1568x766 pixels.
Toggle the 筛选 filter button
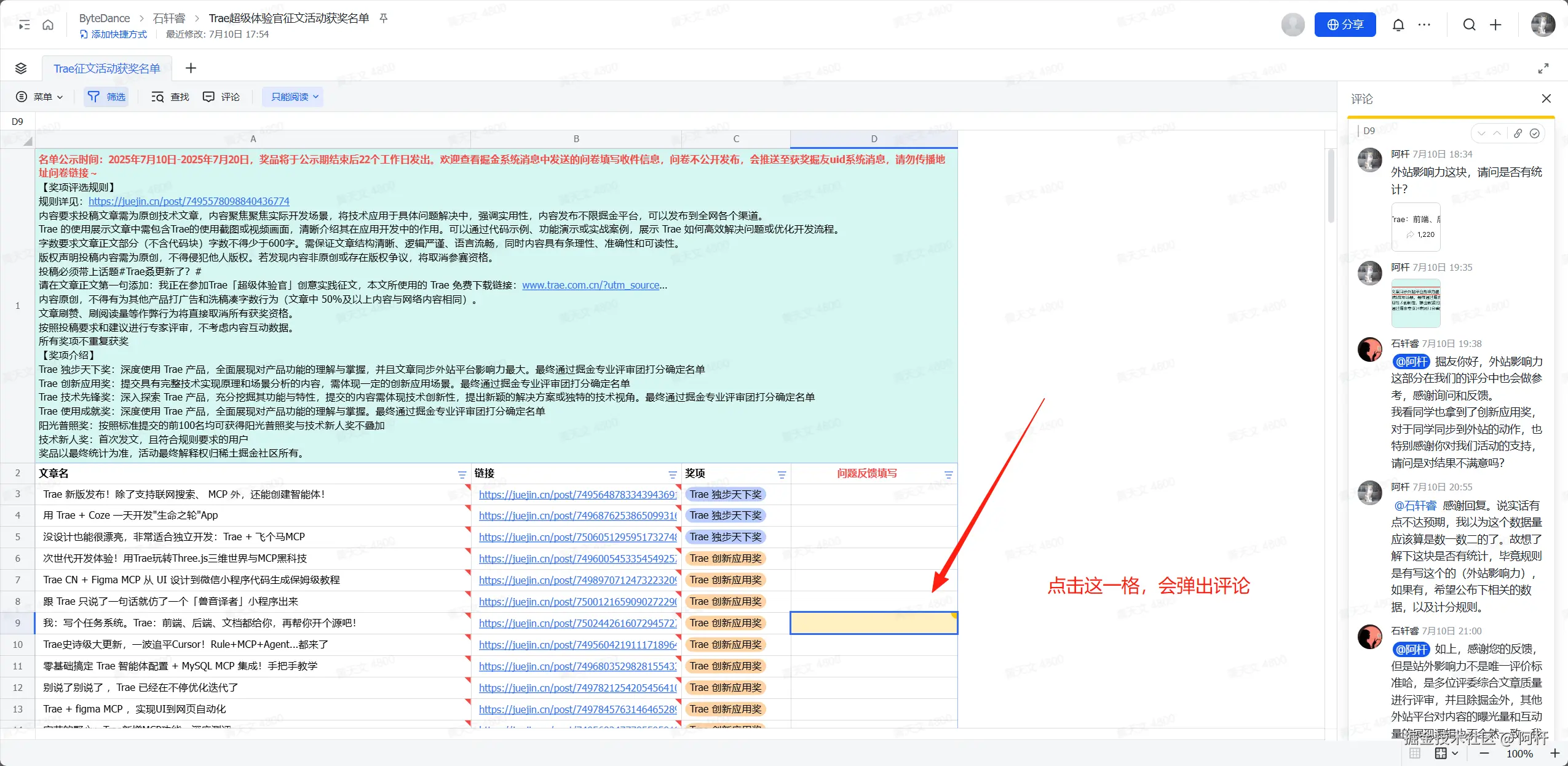click(x=106, y=97)
